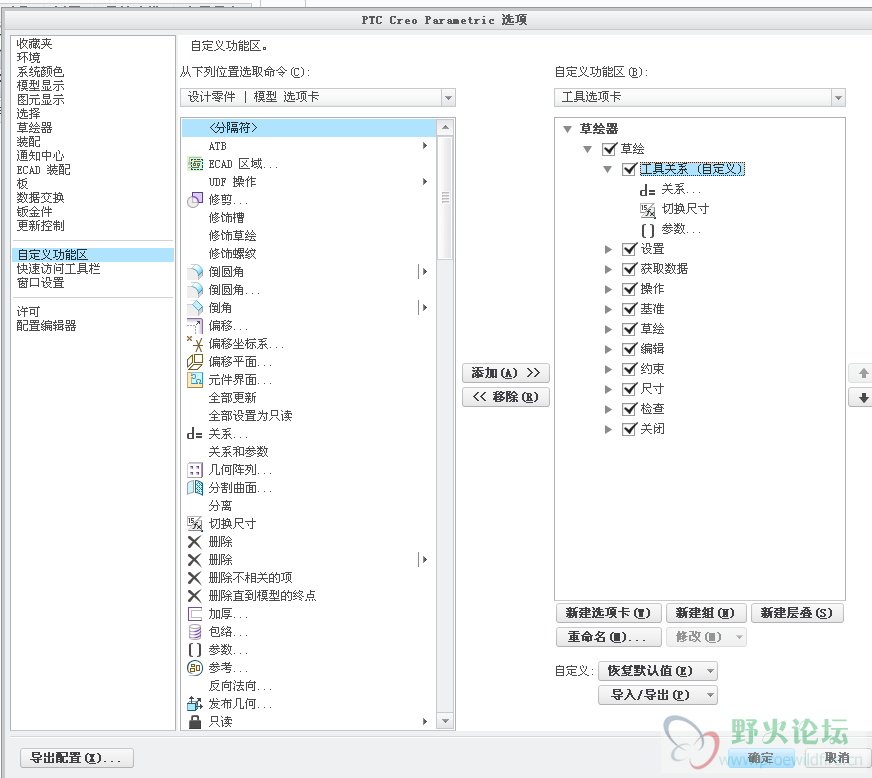This screenshot has height=778, width=872.
Task: Click the 新建选项卡 button
Action: [608, 613]
